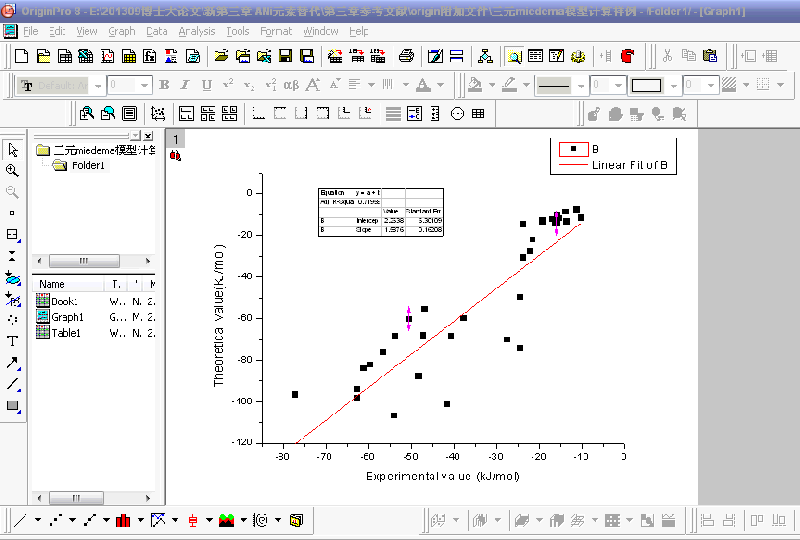
Task: Select the Zoom In magnifier tool
Action: click(13, 171)
